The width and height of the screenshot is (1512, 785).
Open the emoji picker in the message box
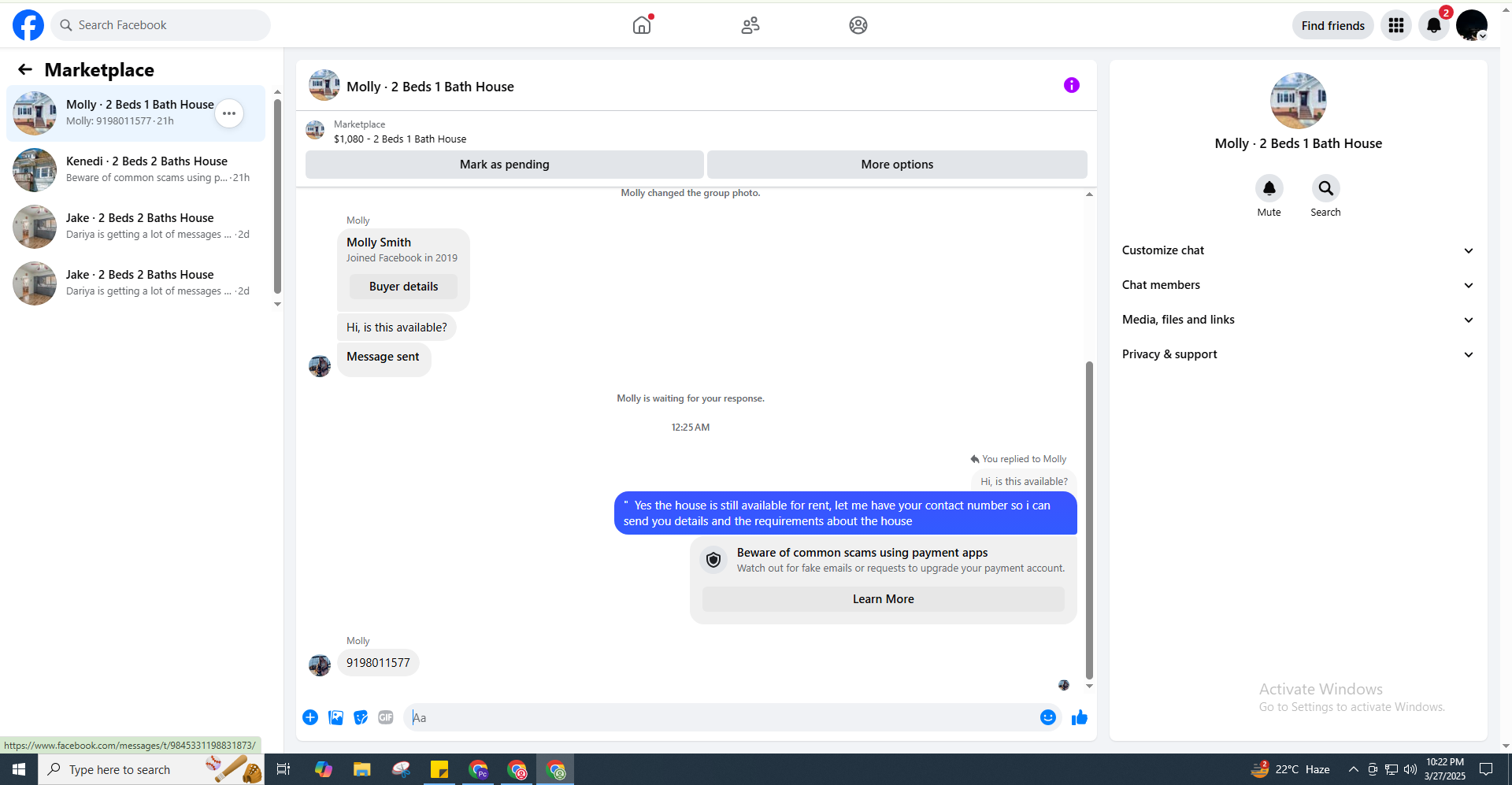1048,717
